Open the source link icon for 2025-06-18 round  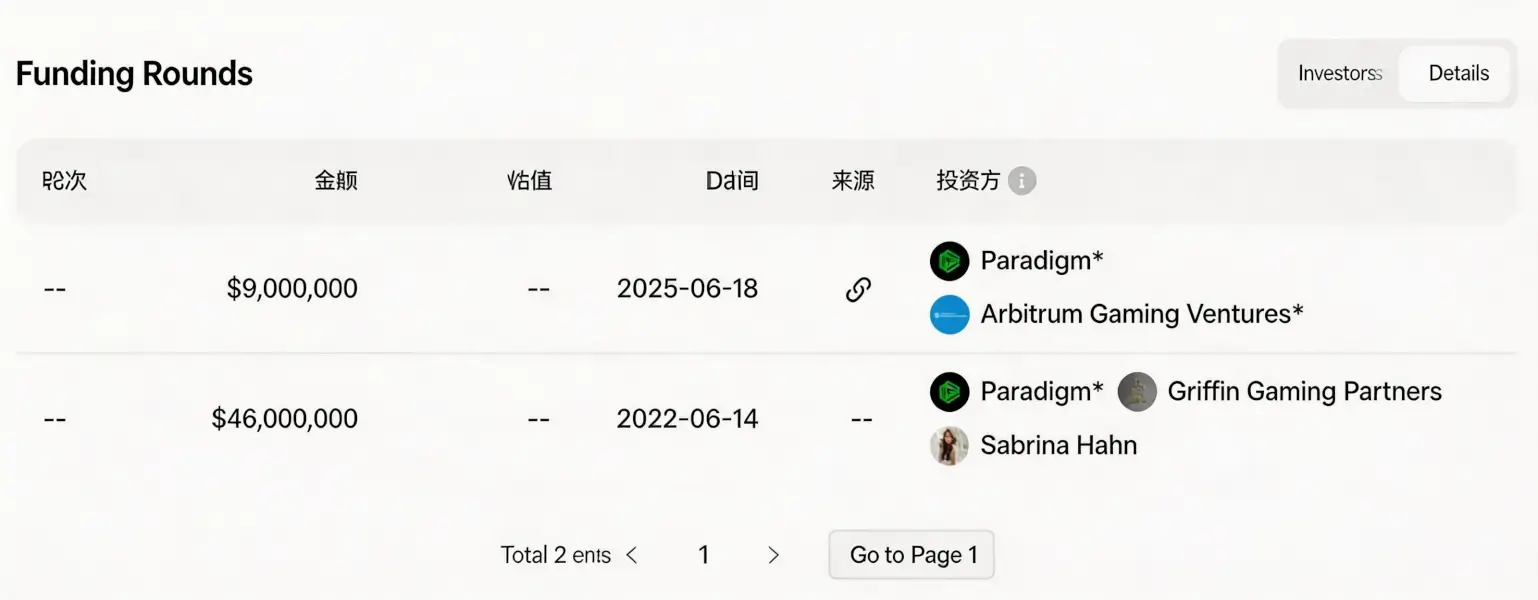[858, 289]
